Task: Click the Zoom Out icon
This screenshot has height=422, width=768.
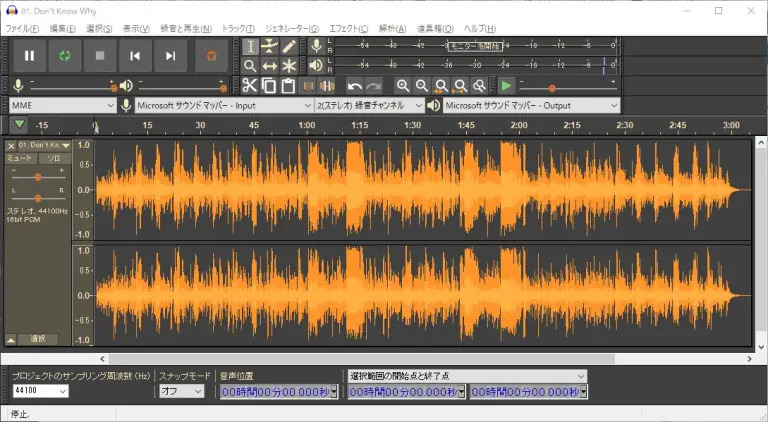Action: (x=422, y=86)
